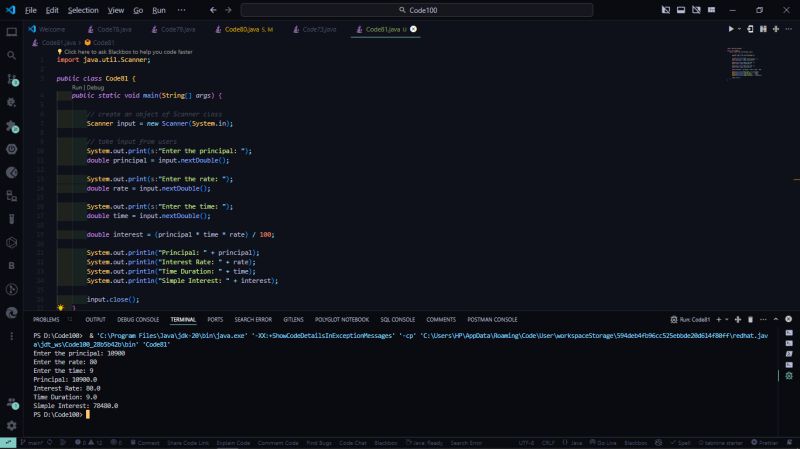Open the Explorer view in the activity bar
Image resolution: width=800 pixels, height=449 pixels.
click(11, 32)
